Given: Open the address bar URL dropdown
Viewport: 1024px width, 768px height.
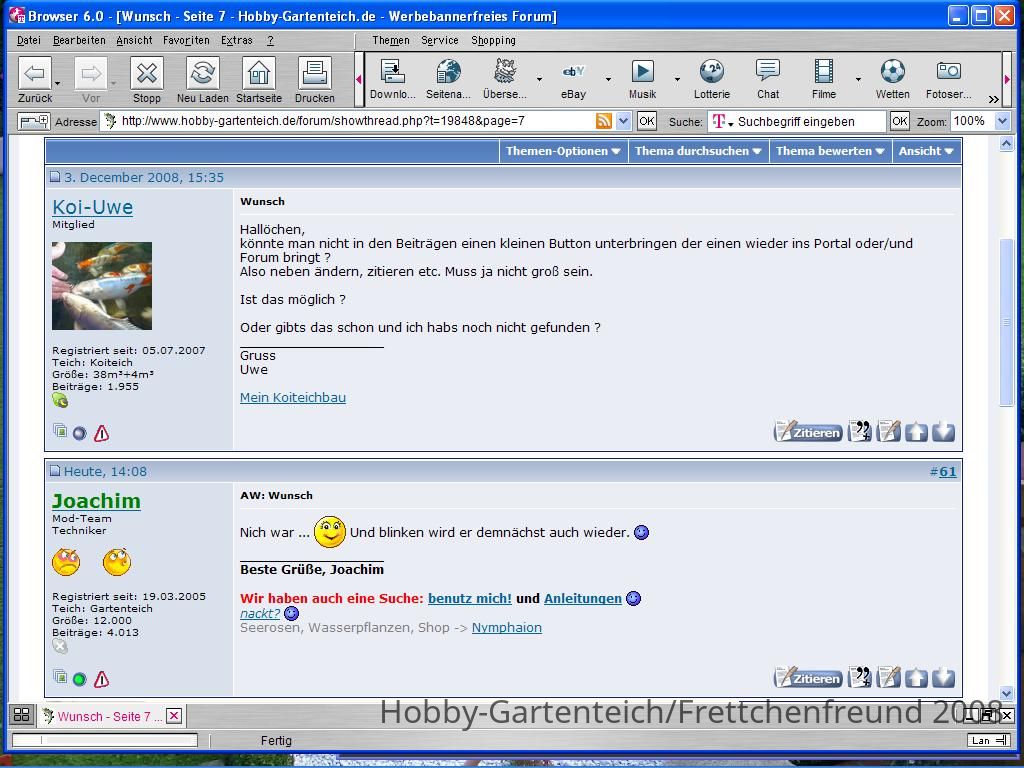Looking at the screenshot, I should point(624,121).
